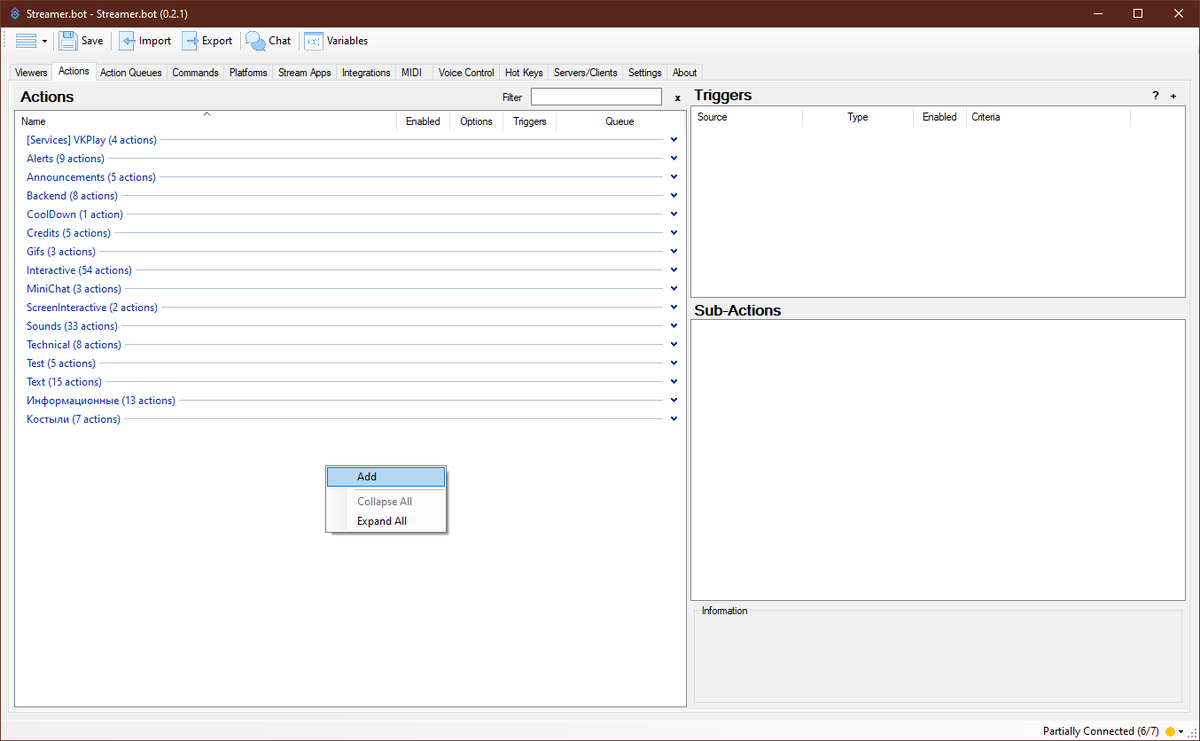Expand the Backend group chevron
The width and height of the screenshot is (1200, 741).
point(674,195)
